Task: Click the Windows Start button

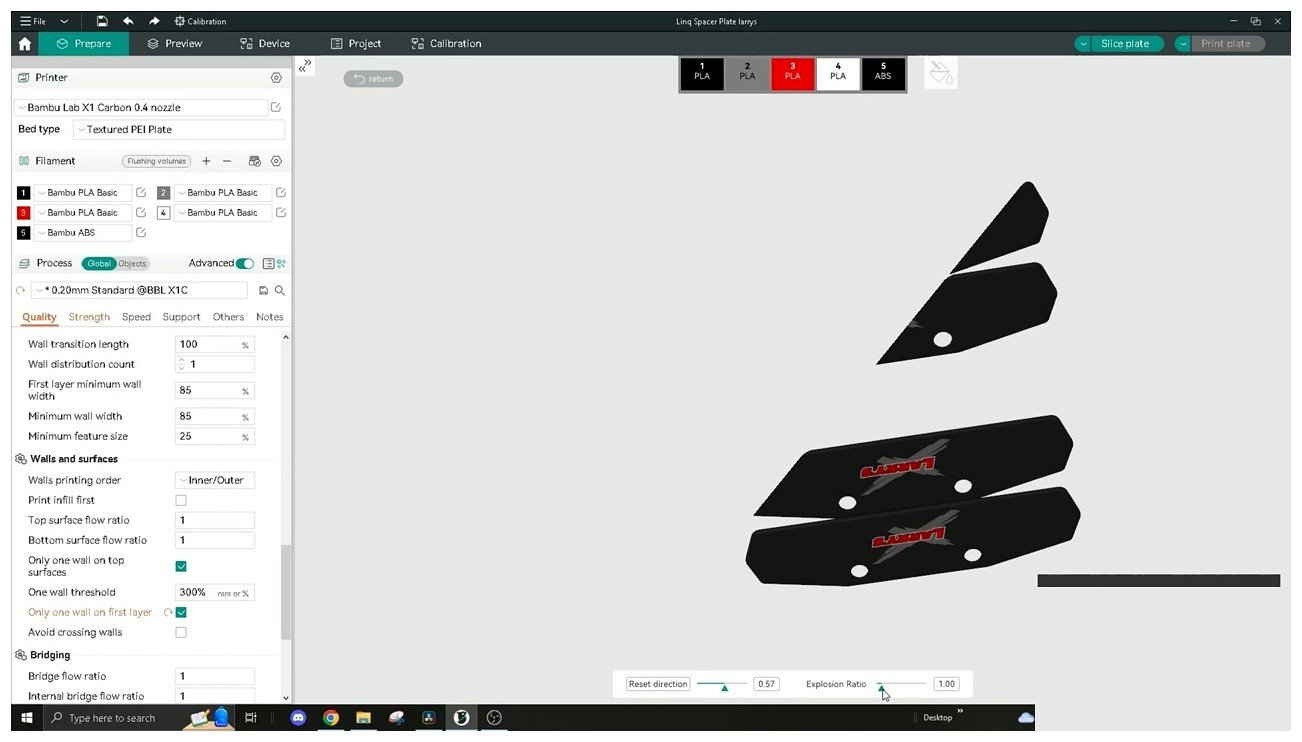Action: [28, 717]
